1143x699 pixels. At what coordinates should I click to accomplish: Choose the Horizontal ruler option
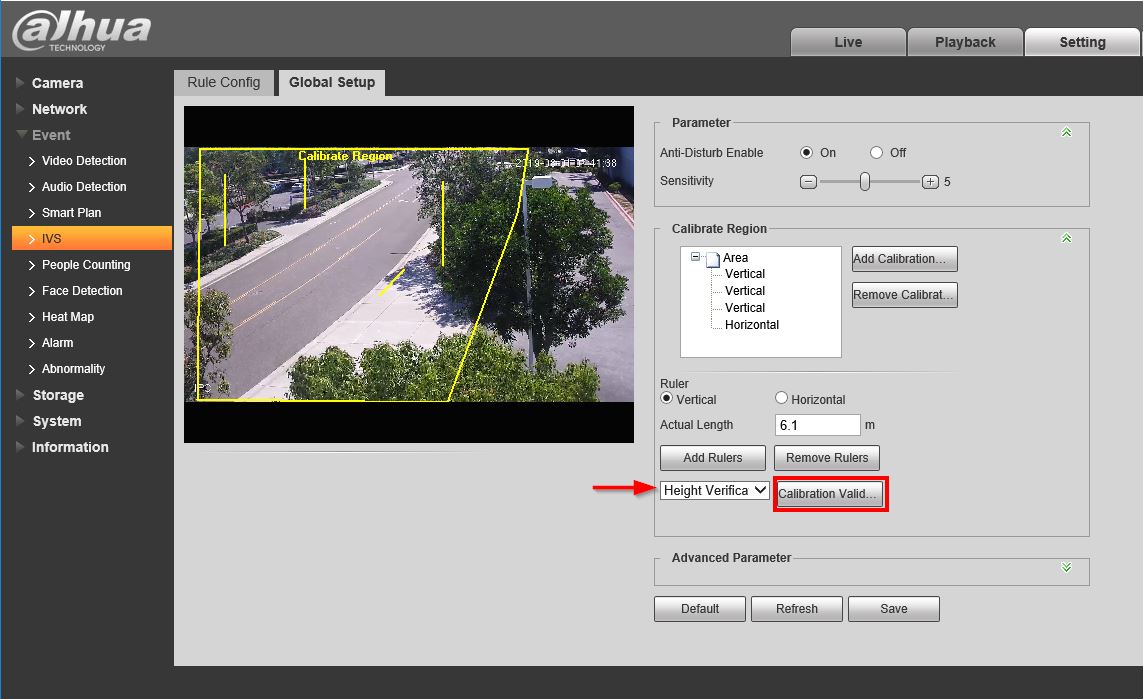(782, 398)
